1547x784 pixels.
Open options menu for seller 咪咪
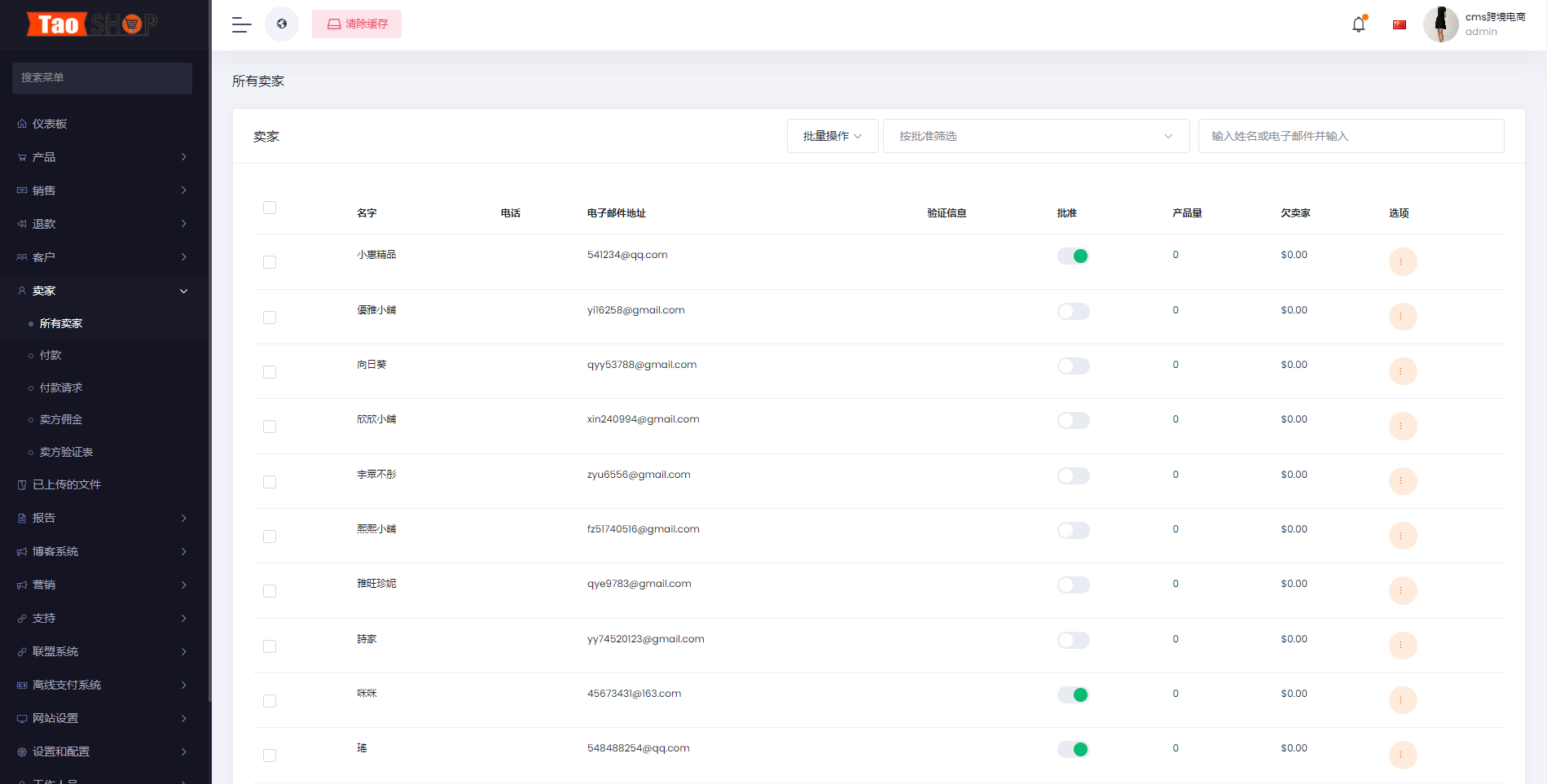click(x=1402, y=700)
